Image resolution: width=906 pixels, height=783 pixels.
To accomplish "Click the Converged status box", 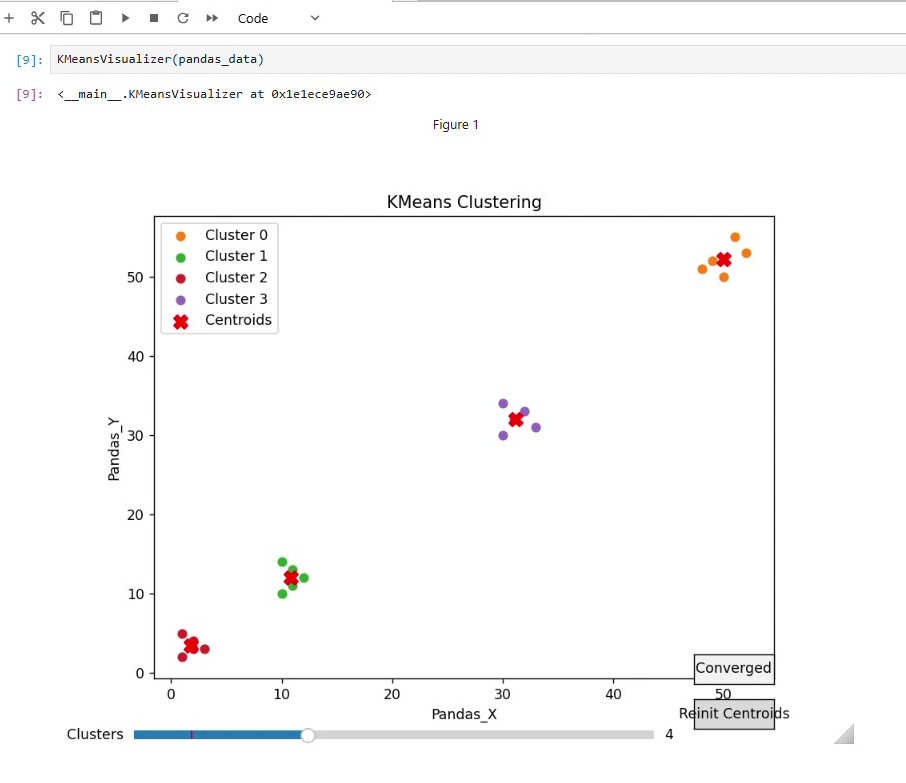I will [x=733, y=669].
